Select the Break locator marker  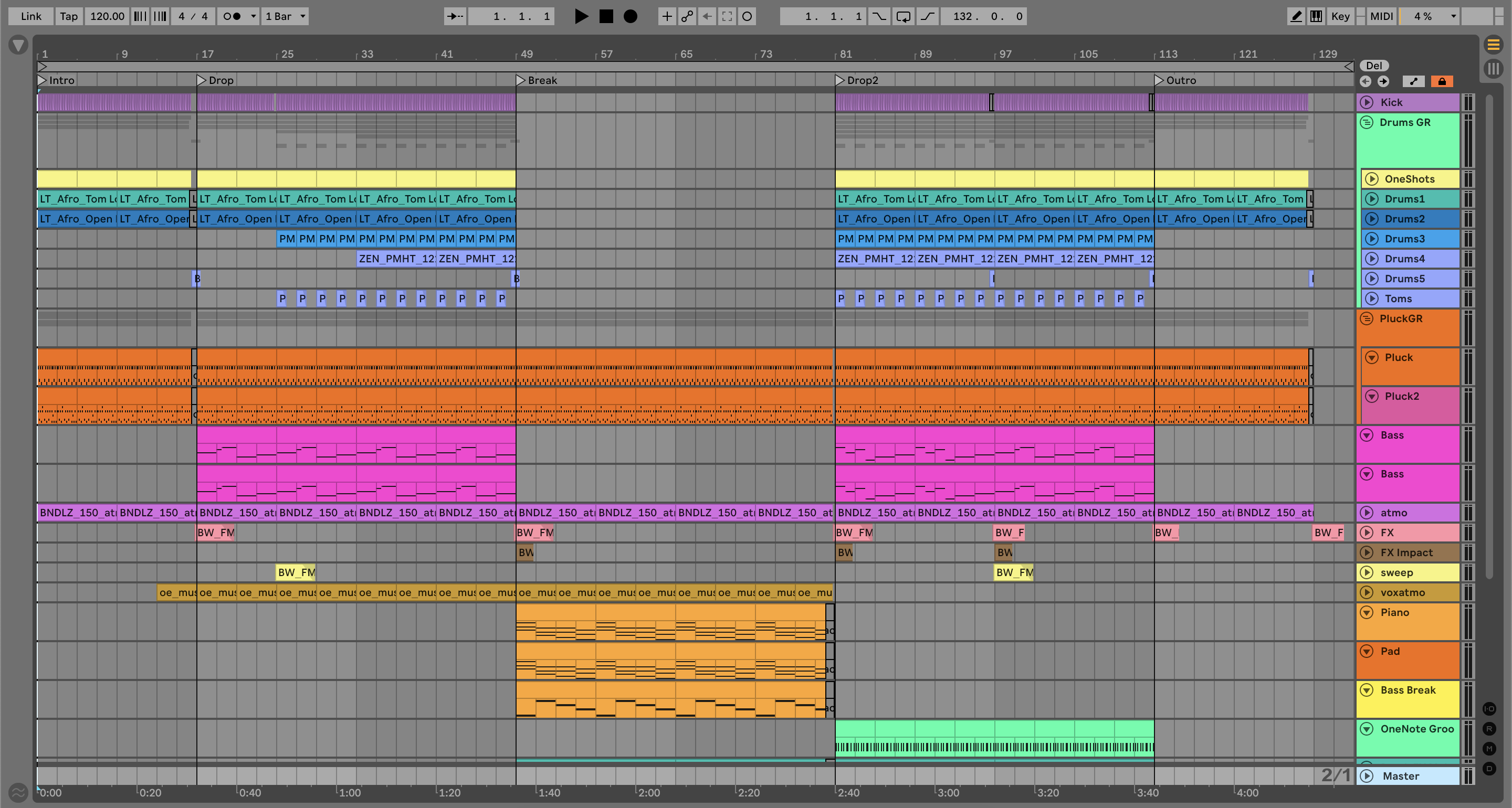click(521, 80)
